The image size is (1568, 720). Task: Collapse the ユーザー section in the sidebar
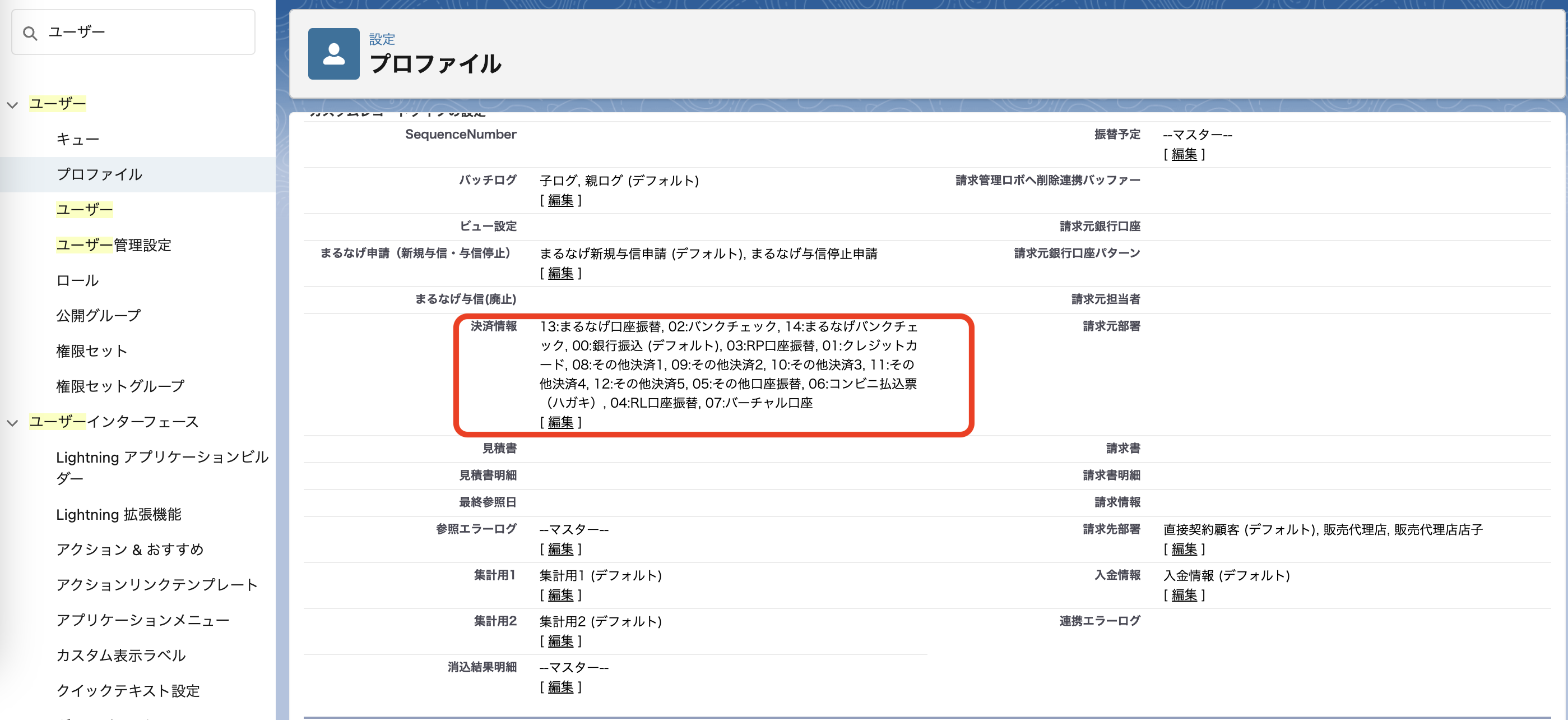coord(12,104)
